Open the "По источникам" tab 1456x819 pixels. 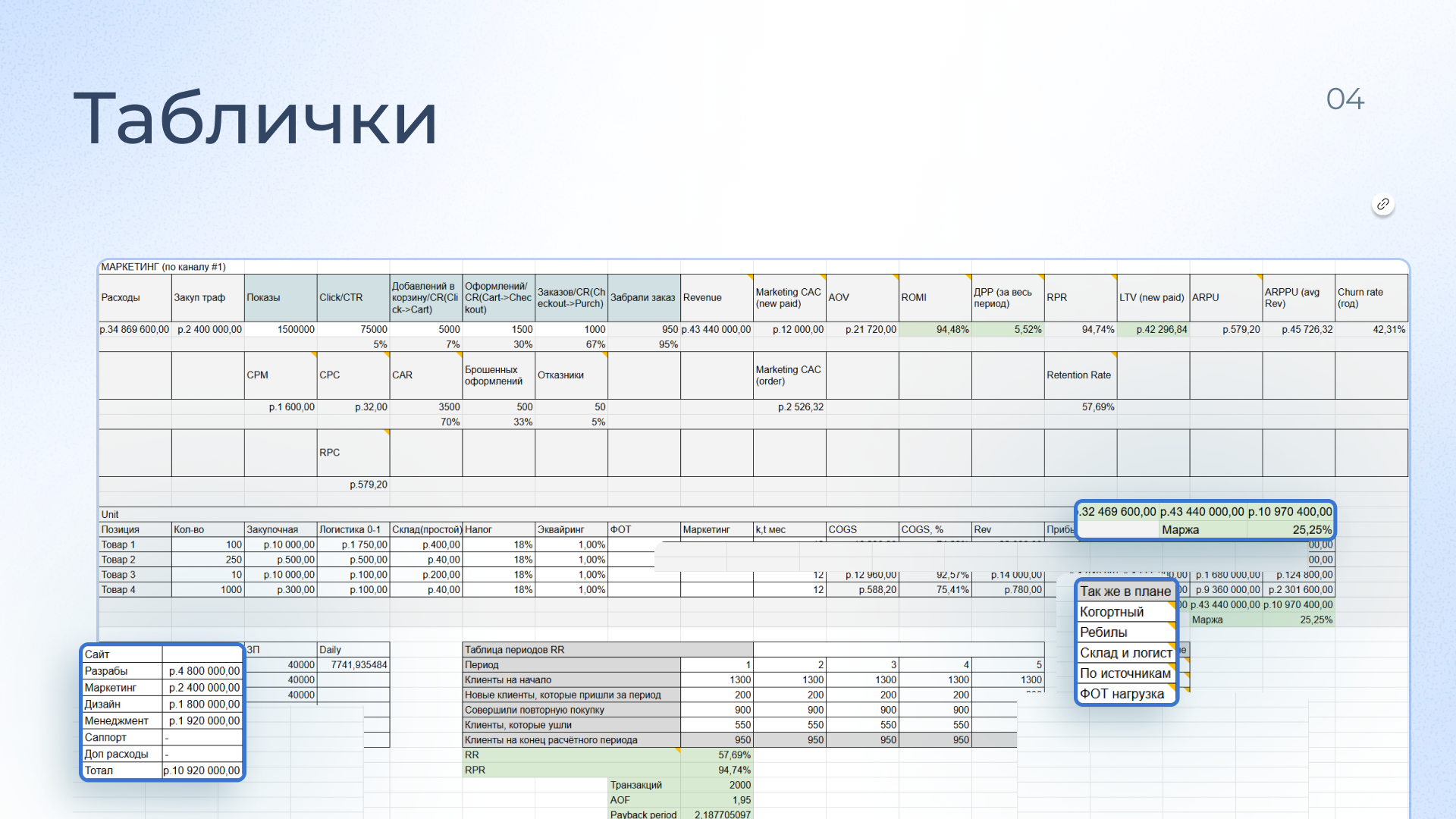[x=1125, y=673]
